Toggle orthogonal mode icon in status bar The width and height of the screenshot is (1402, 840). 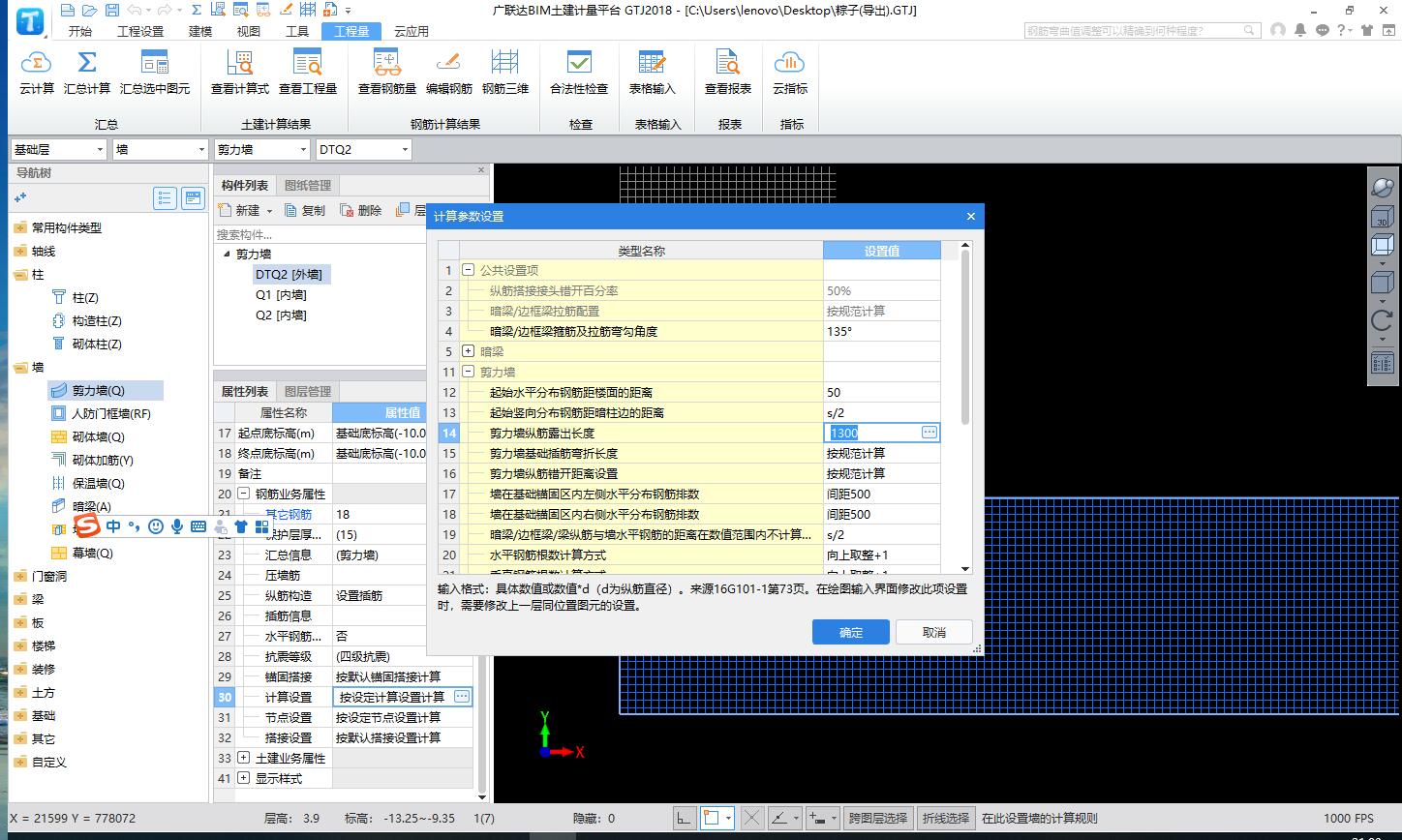[x=685, y=818]
